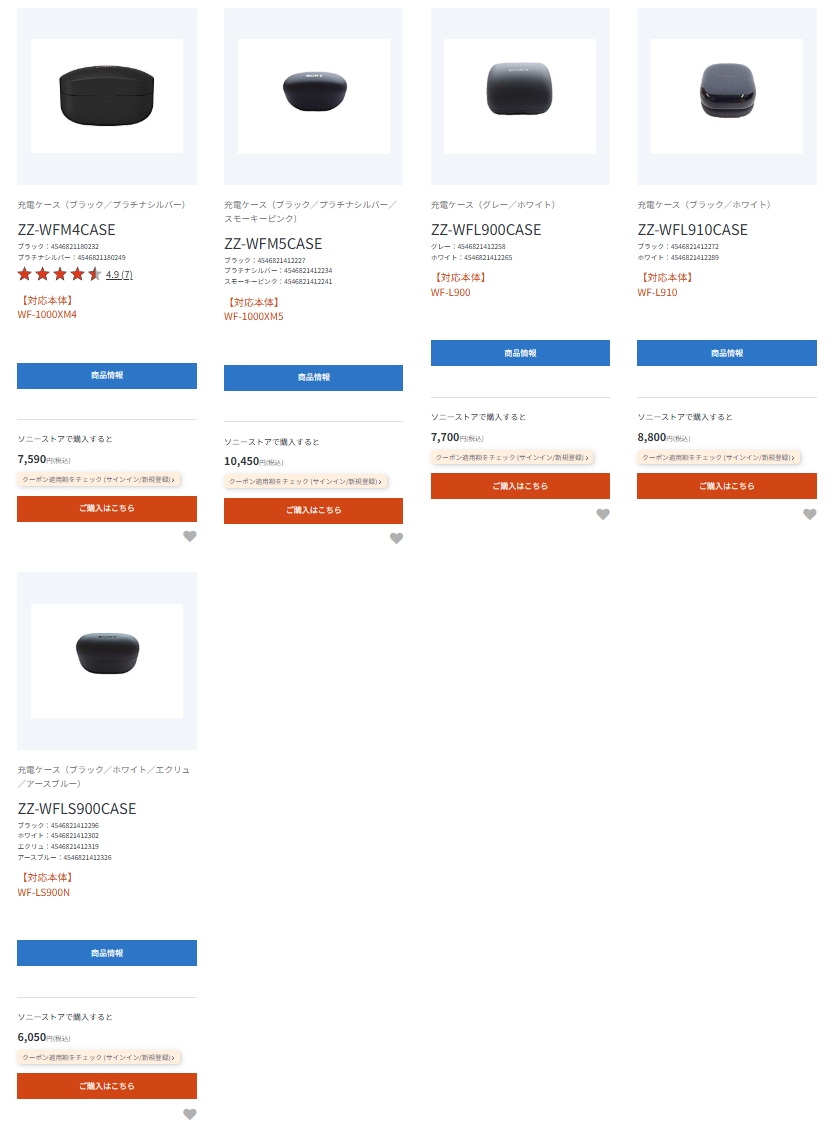The image size is (836, 1126).
Task: Add ZZ-WFL900CASE to favorites heart
Action: point(603,514)
